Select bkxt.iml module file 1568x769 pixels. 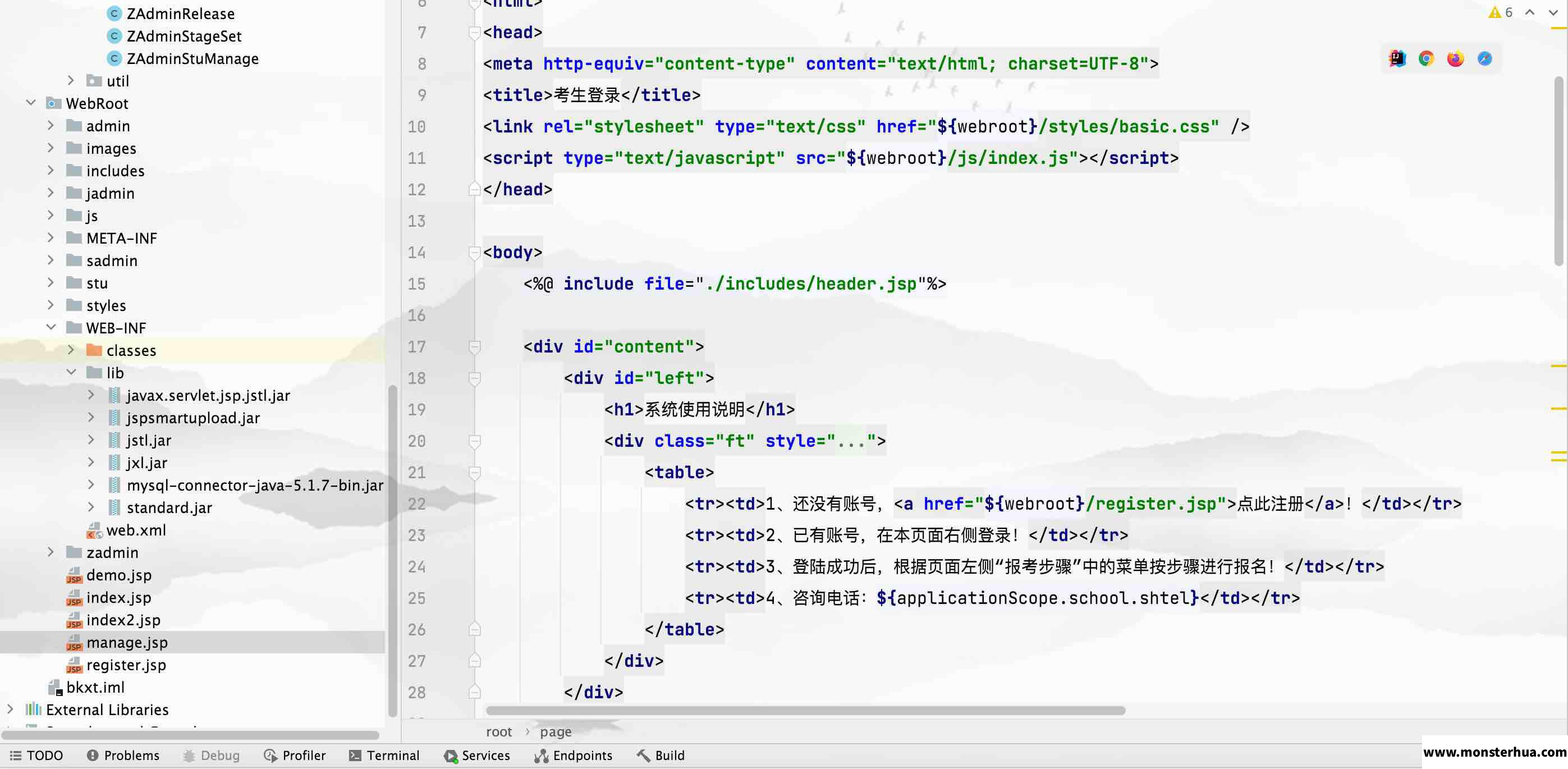pos(95,687)
